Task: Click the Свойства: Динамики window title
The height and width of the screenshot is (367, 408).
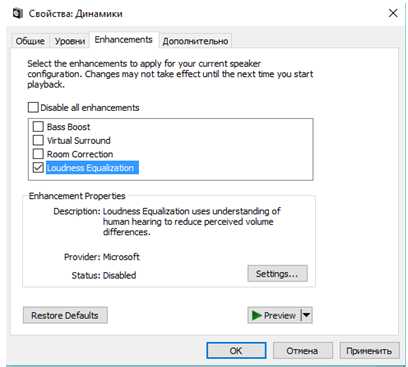Action: coord(76,14)
